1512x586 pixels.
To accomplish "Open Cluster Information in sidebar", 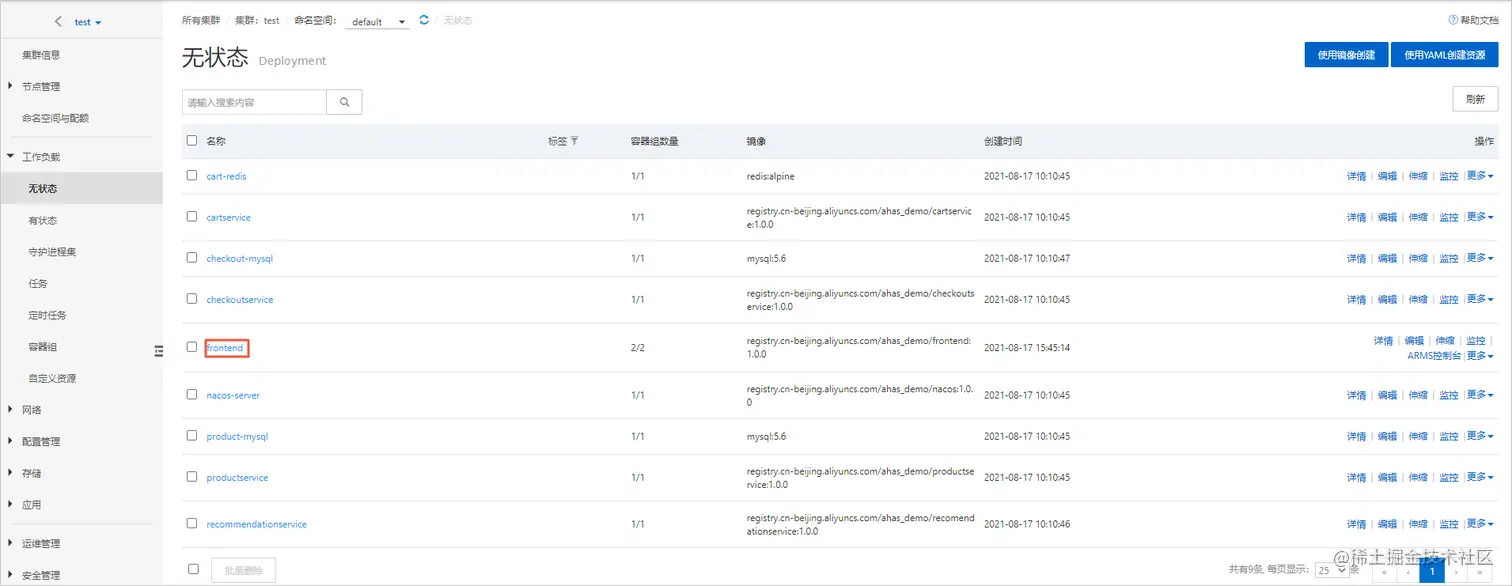I will click(41, 55).
